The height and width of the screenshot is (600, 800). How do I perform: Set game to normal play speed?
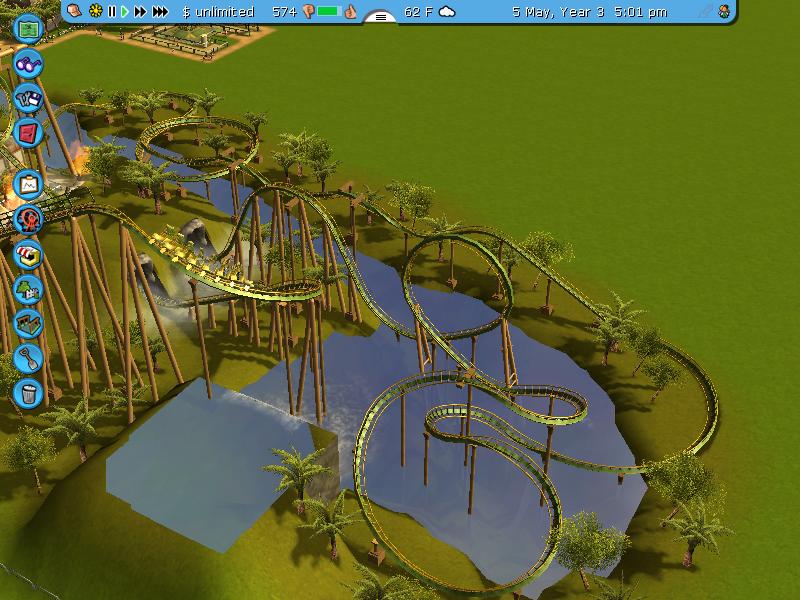[124, 11]
